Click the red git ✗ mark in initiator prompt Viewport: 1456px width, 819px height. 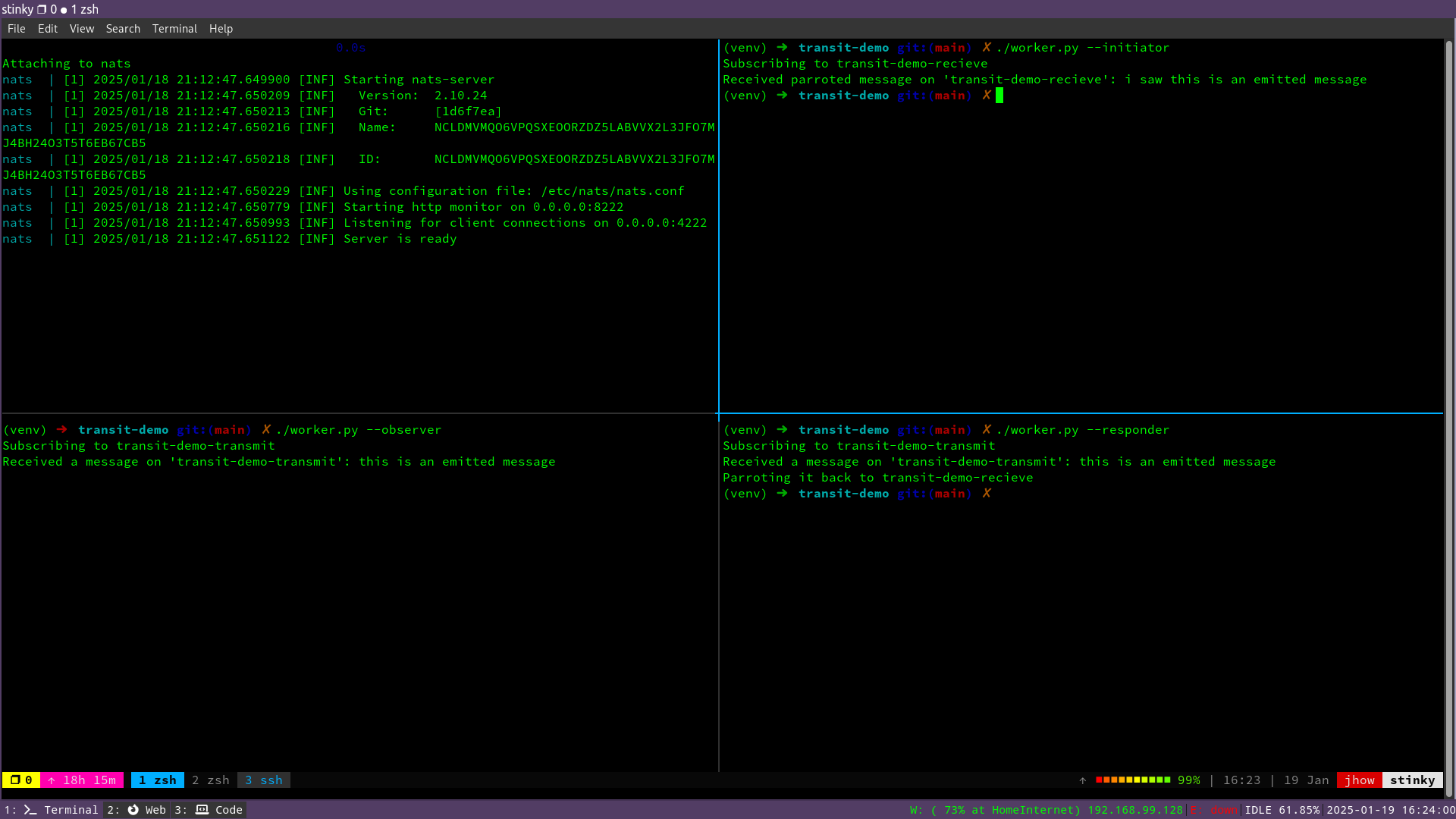(986, 47)
